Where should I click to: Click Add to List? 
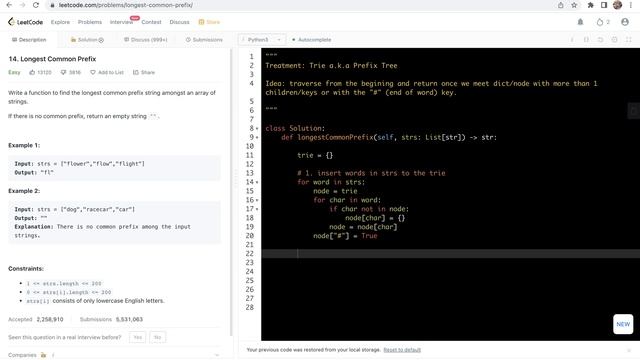pyautogui.click(x=107, y=72)
